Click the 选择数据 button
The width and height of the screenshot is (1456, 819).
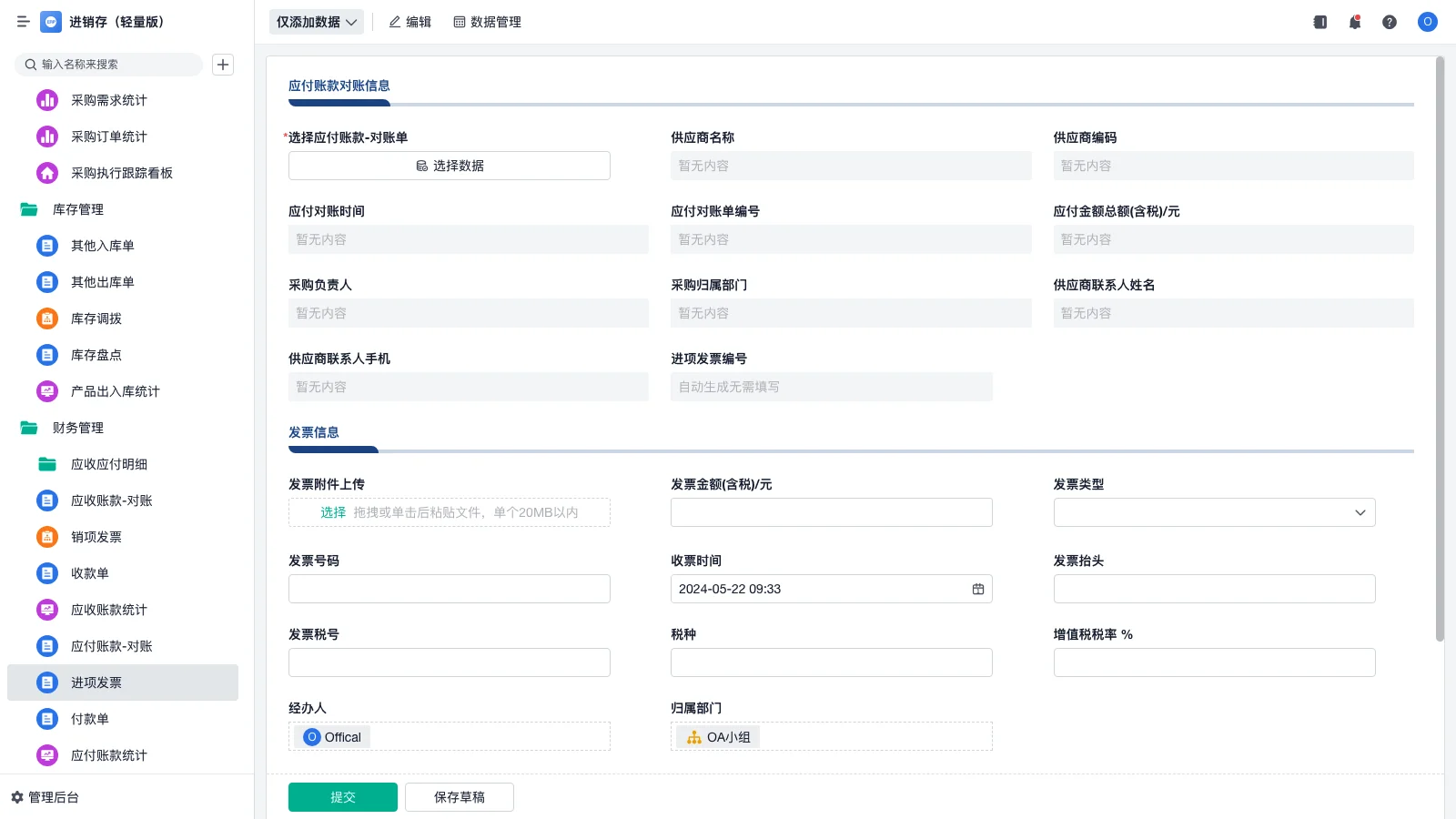(450, 166)
